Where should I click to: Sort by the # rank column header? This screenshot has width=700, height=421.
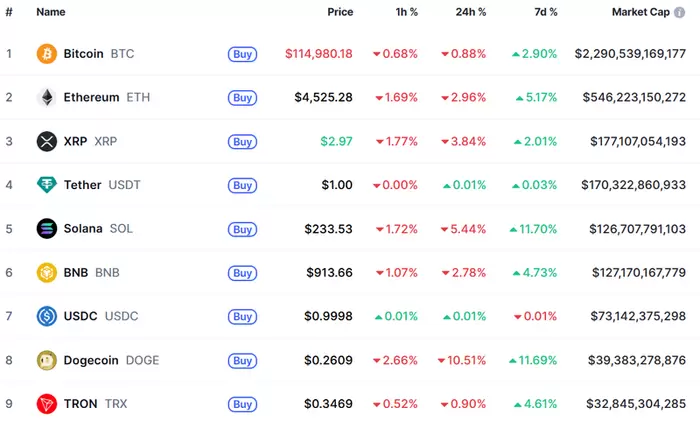[x=9, y=12]
